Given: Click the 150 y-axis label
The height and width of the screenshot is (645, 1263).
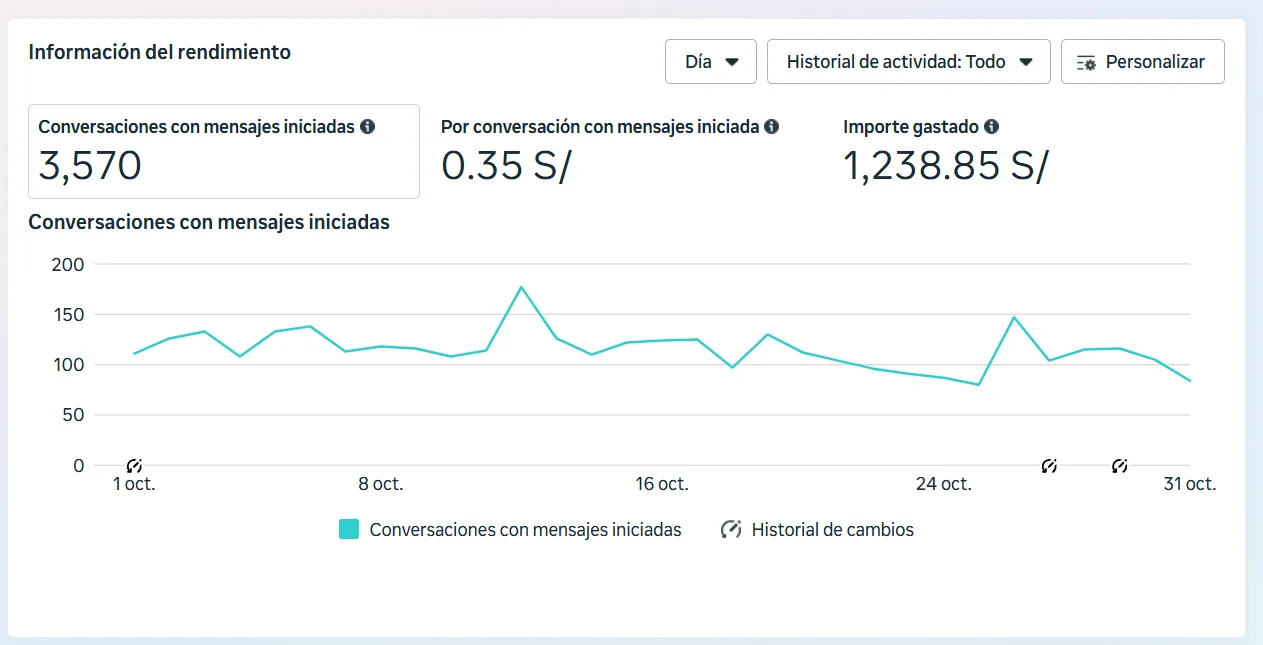Looking at the screenshot, I should [67, 315].
